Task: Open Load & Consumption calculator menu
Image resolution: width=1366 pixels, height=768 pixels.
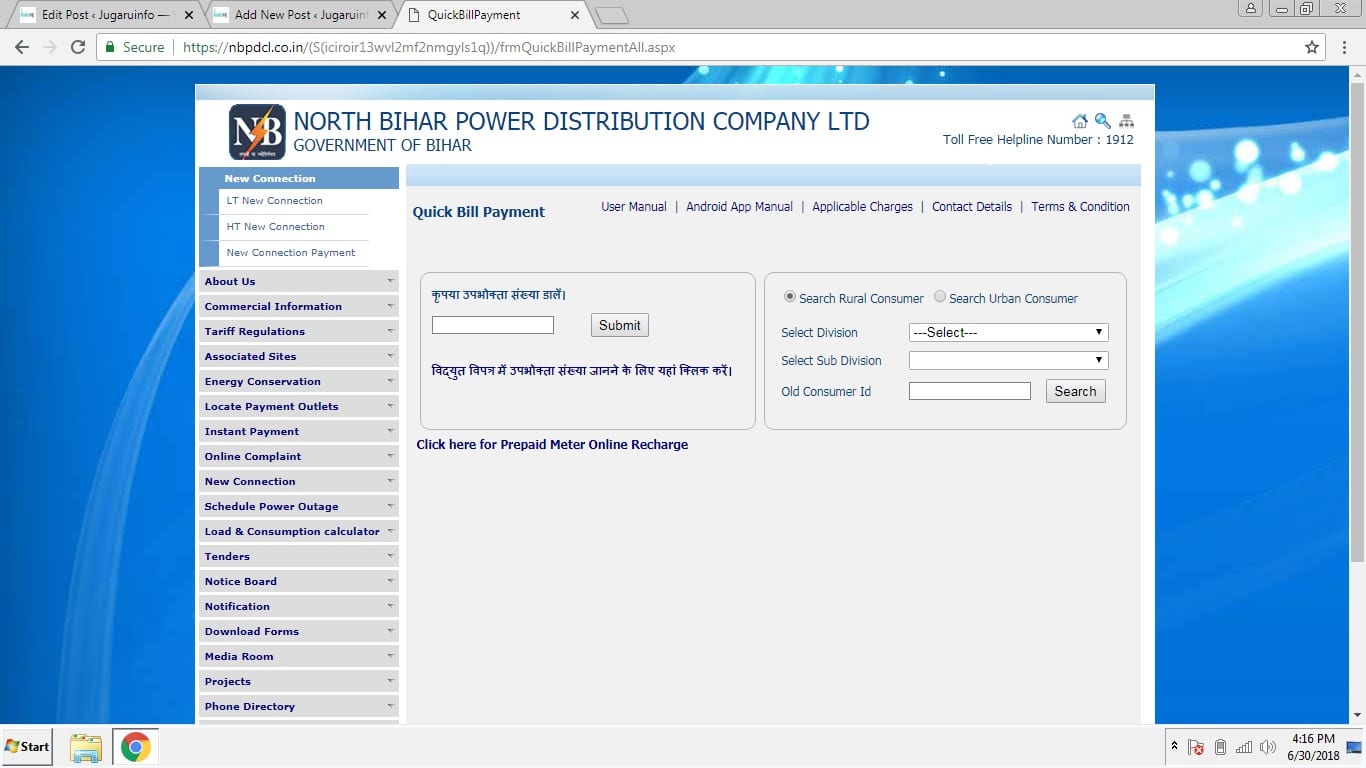Action: (x=298, y=531)
